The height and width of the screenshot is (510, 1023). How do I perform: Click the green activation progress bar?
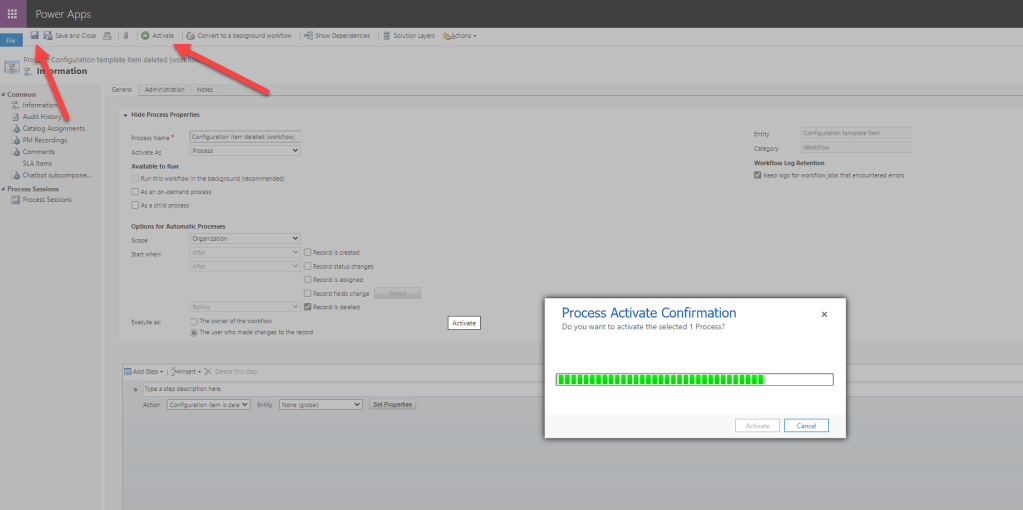click(694, 379)
